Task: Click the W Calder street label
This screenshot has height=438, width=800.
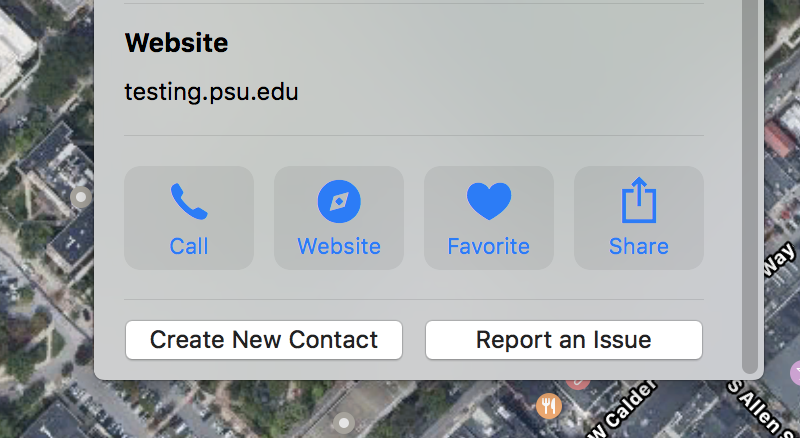Action: [623, 411]
